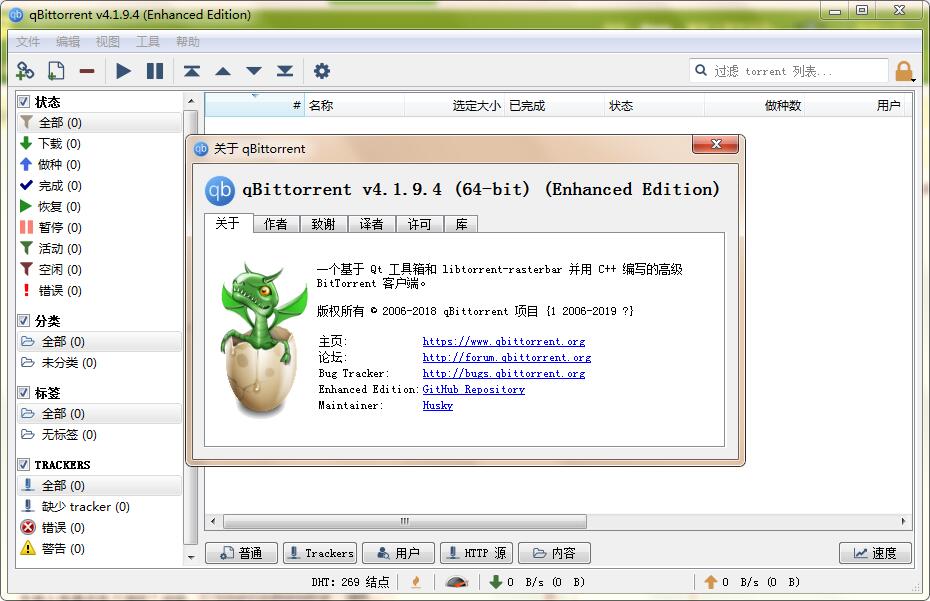
Task: Click the red delete torrent icon
Action: (x=87, y=70)
